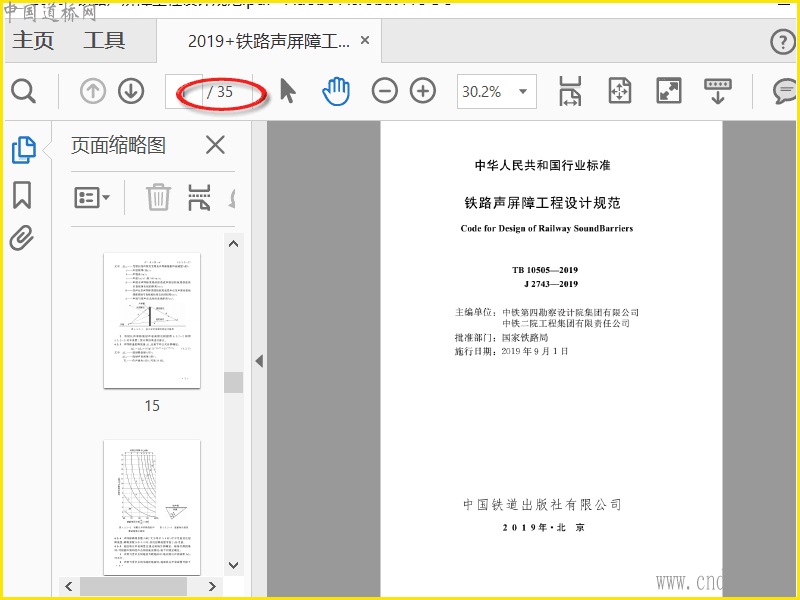The height and width of the screenshot is (600, 800).
Task: Click thumbnail horizontal scroll right arrow
Action: [212, 586]
